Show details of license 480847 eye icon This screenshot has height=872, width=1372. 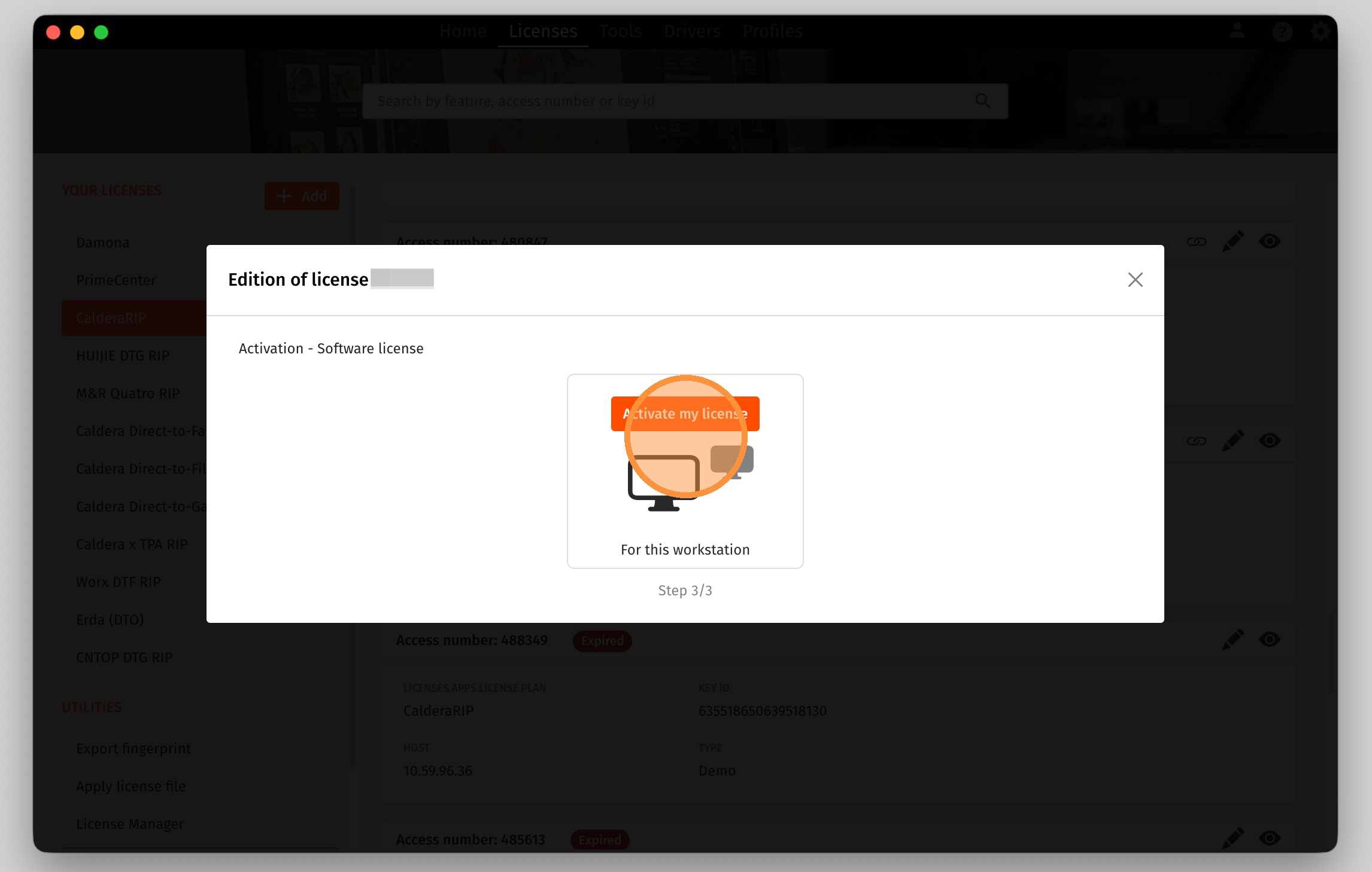pos(1270,241)
